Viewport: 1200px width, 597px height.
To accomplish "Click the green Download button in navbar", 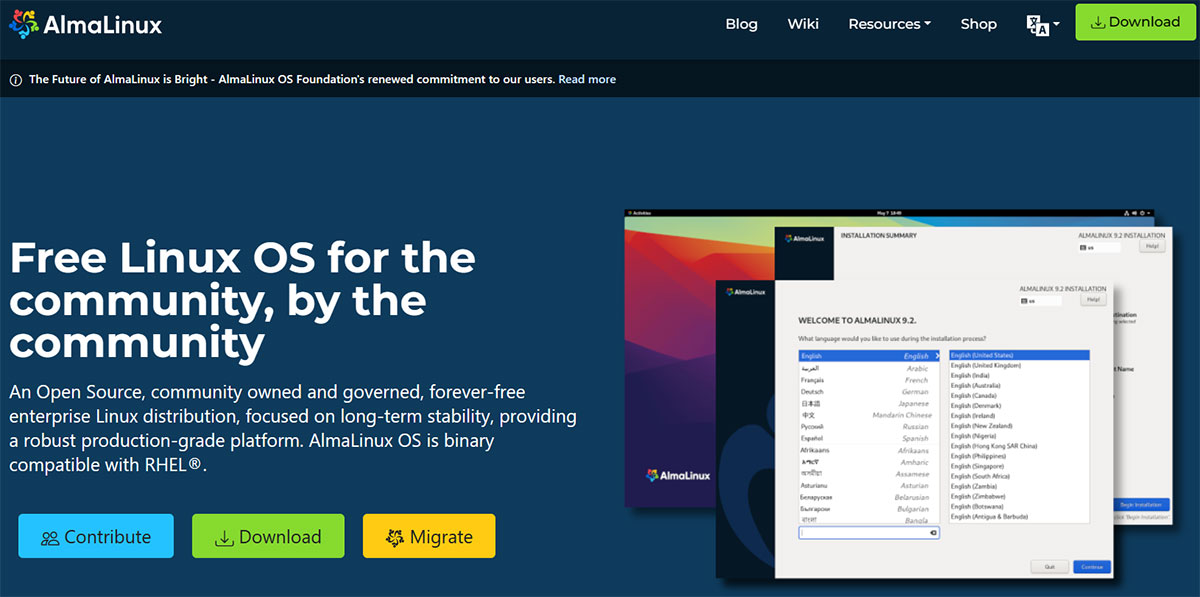I will [x=1135, y=22].
